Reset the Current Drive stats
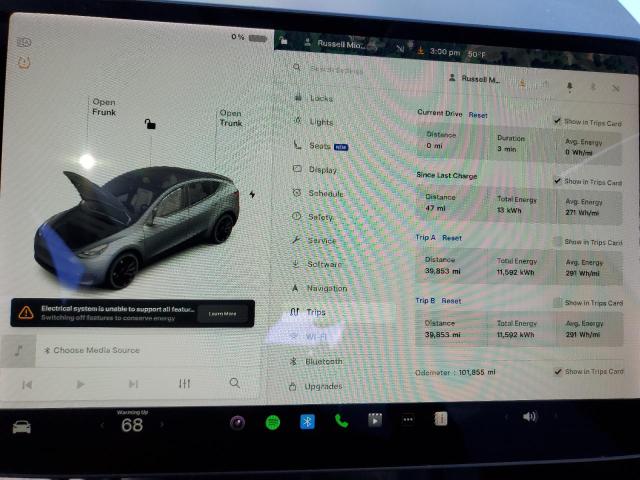The height and width of the screenshot is (480, 640). [x=478, y=115]
